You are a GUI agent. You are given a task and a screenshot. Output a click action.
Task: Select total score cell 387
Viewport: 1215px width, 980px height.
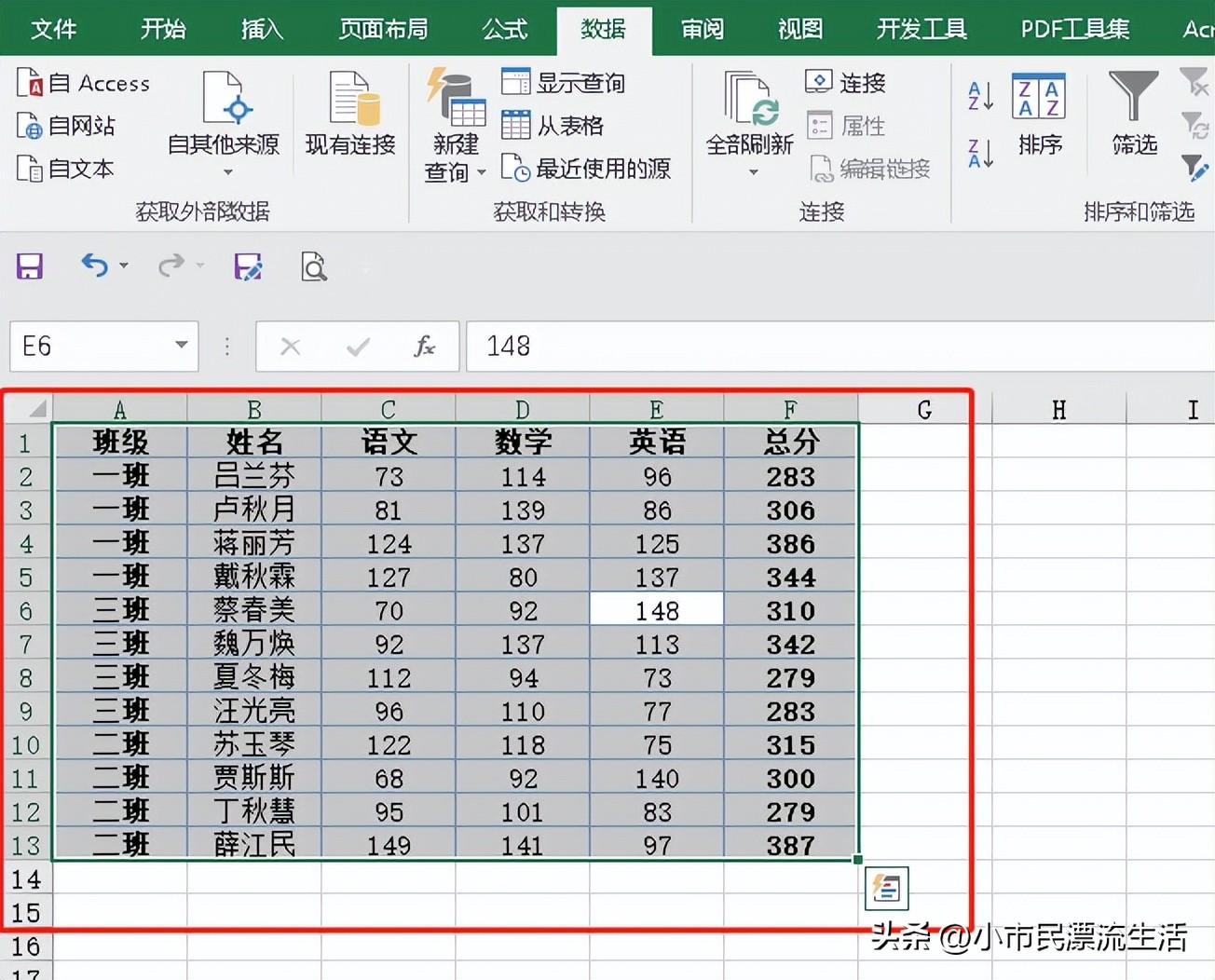(791, 845)
